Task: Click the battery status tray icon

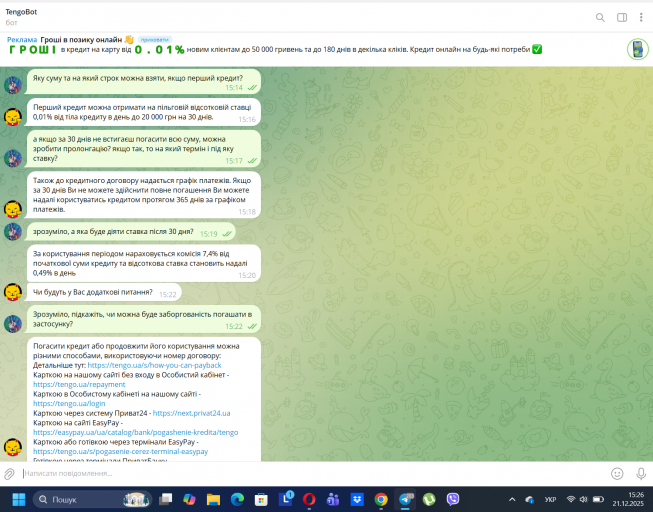Action: tap(598, 499)
